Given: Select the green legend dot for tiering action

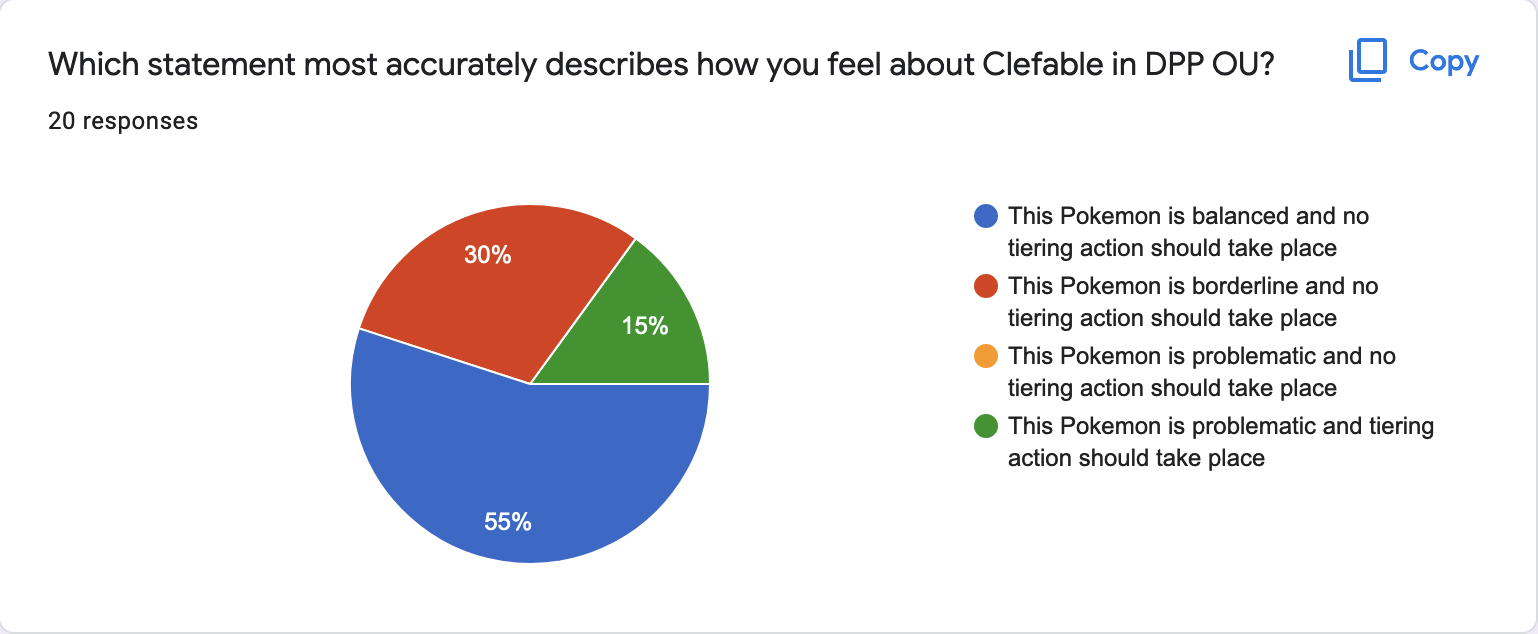Looking at the screenshot, I should point(986,426).
